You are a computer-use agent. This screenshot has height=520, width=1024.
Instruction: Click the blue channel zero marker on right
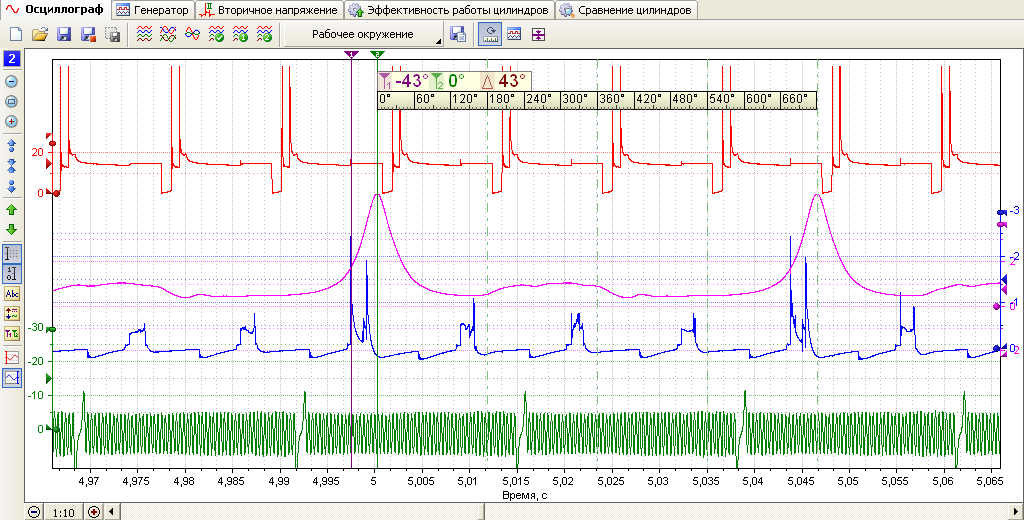tap(997, 349)
